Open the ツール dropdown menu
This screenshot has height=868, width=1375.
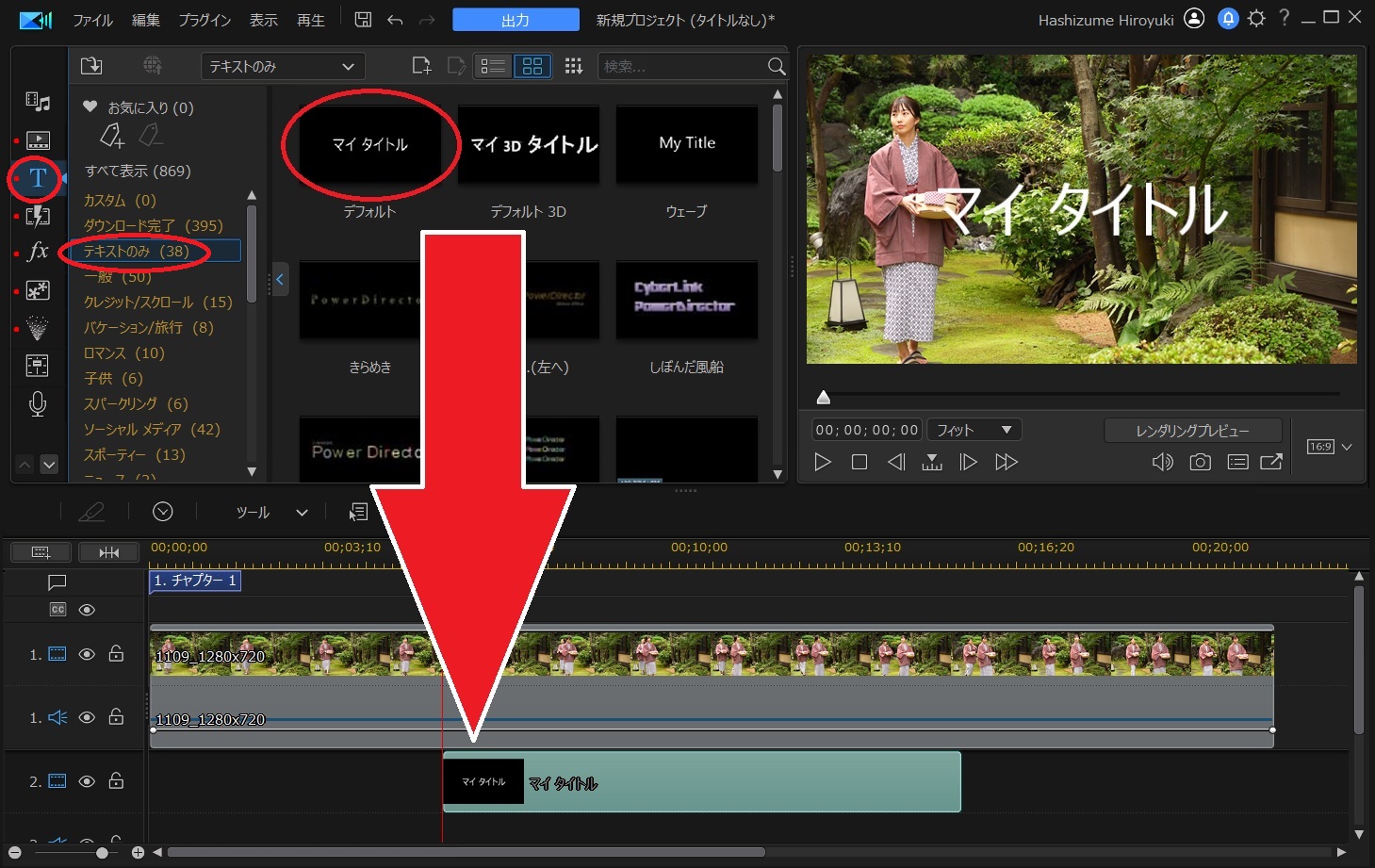click(x=270, y=512)
